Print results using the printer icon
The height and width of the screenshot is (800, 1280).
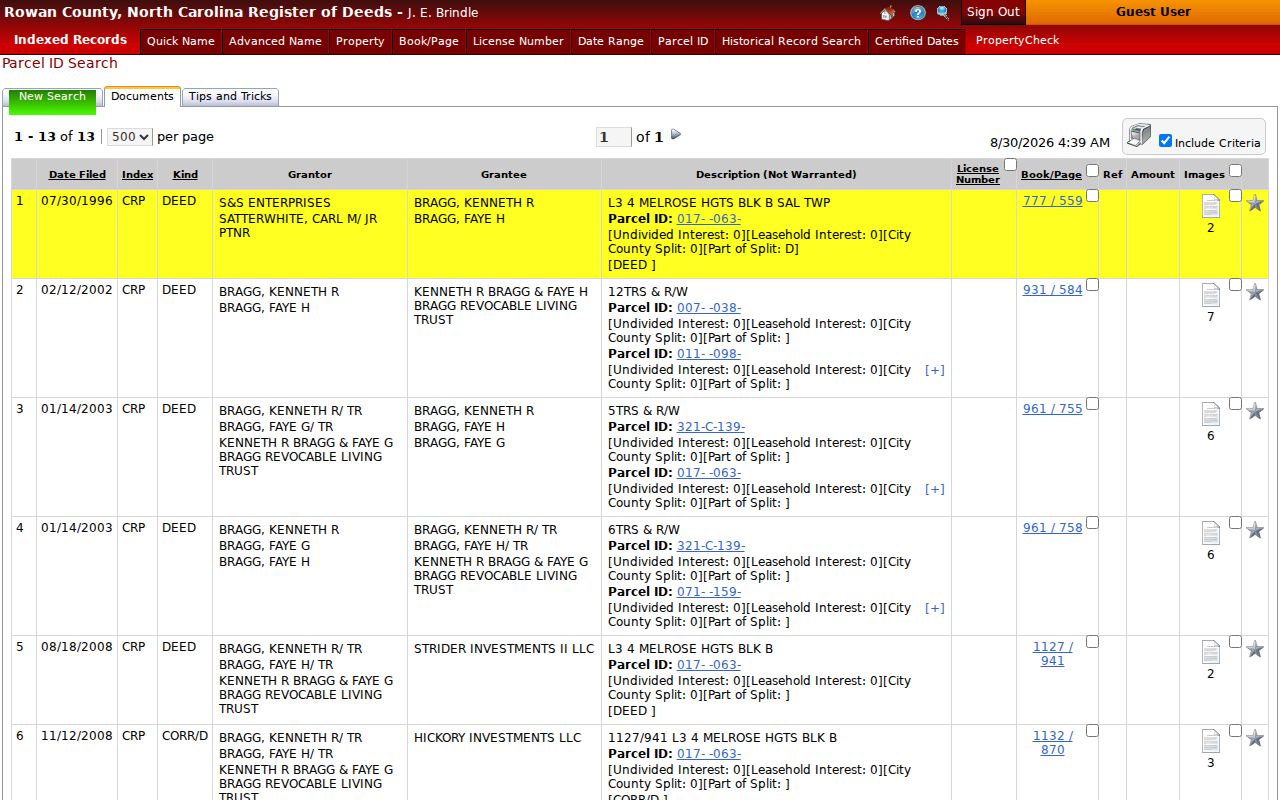click(x=1139, y=136)
